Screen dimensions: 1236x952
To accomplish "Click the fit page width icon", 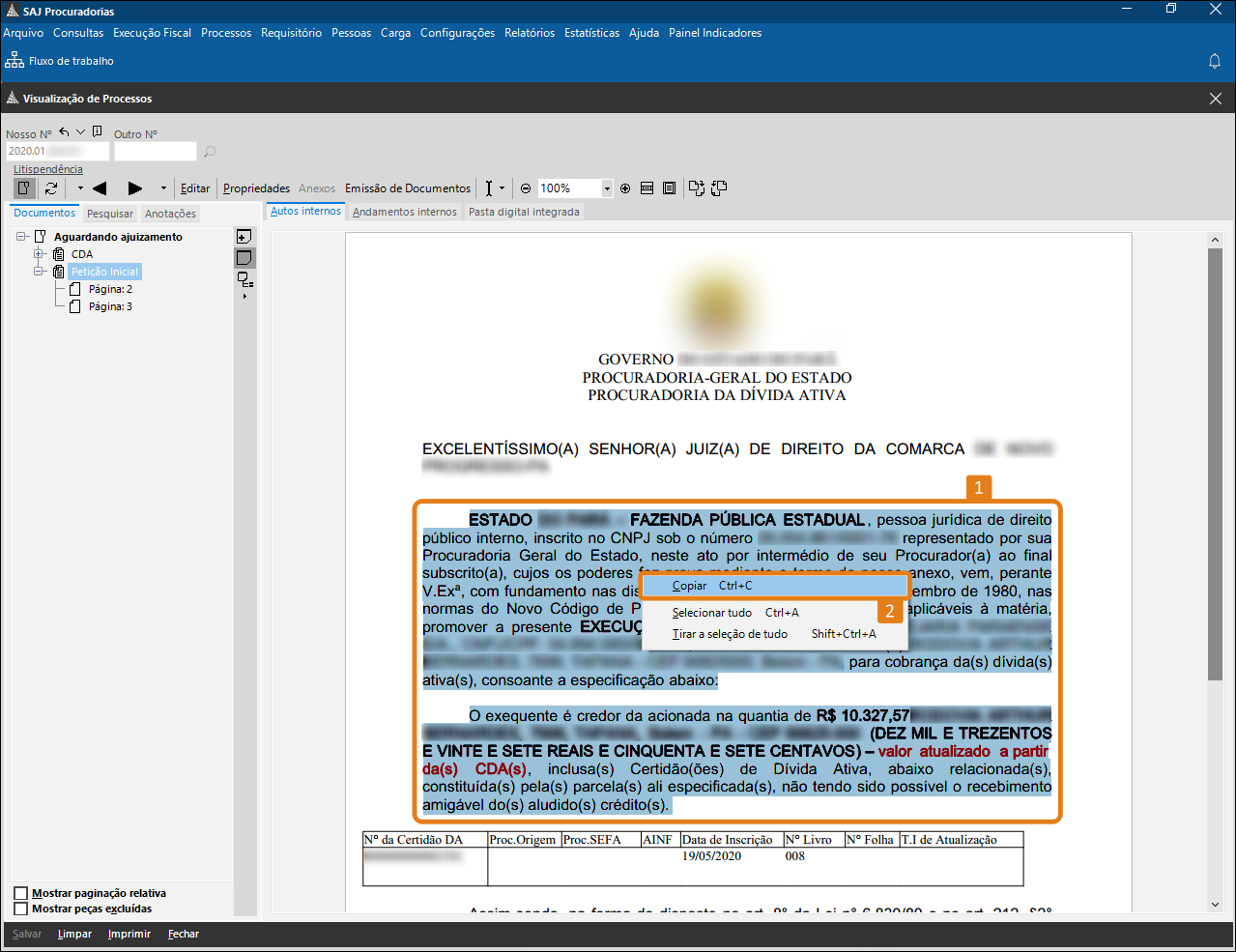I will (647, 188).
